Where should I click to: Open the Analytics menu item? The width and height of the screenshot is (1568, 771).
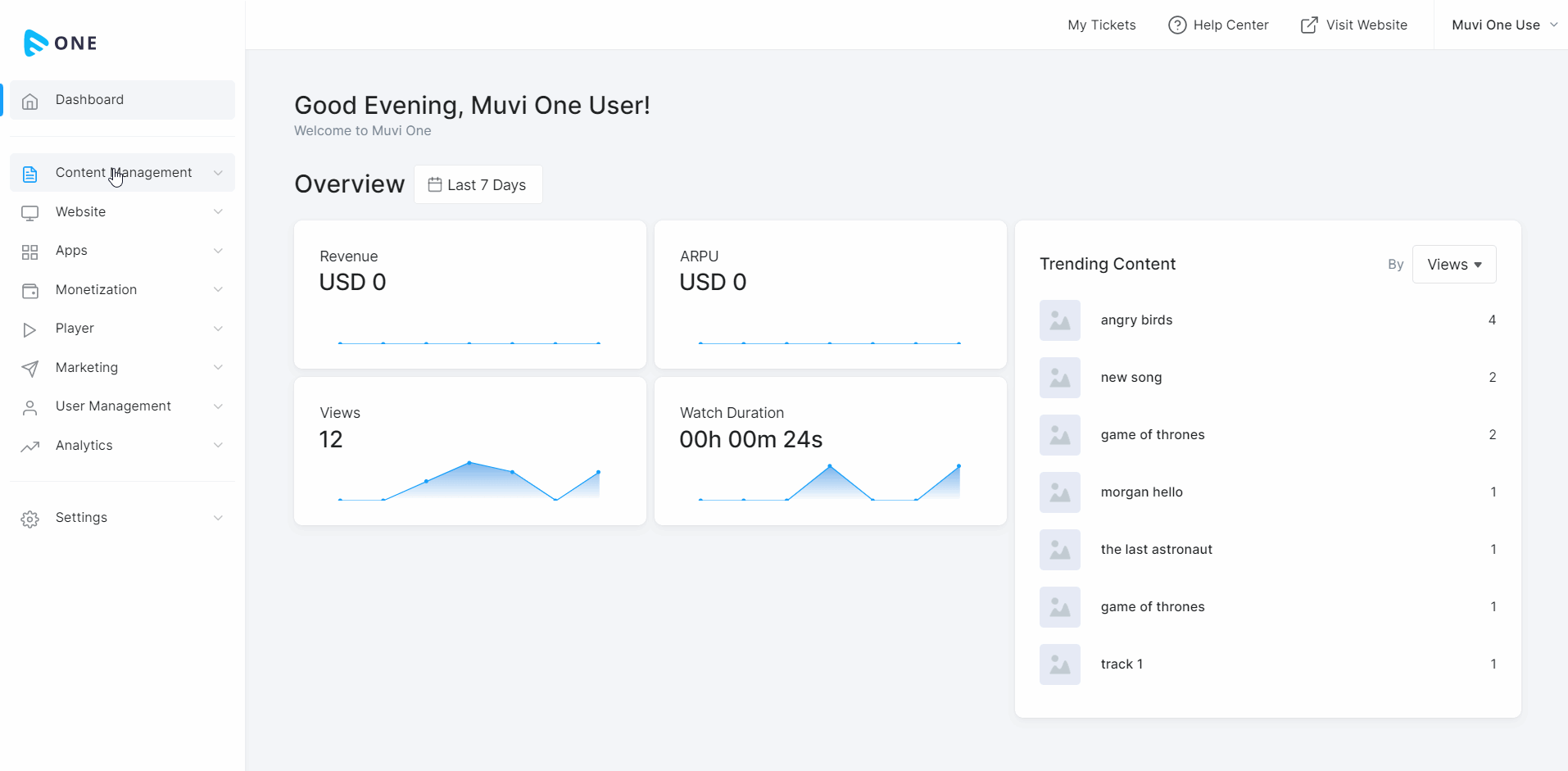(x=84, y=446)
